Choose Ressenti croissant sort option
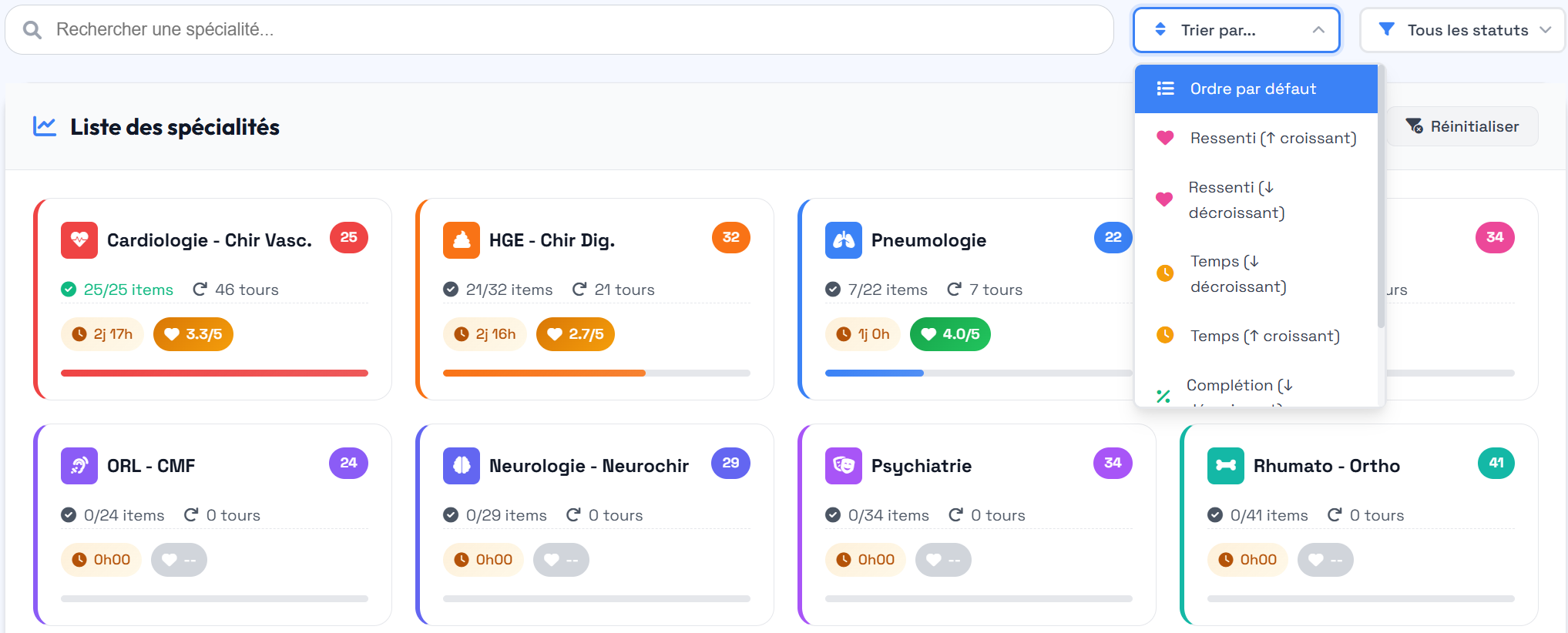 [1272, 138]
